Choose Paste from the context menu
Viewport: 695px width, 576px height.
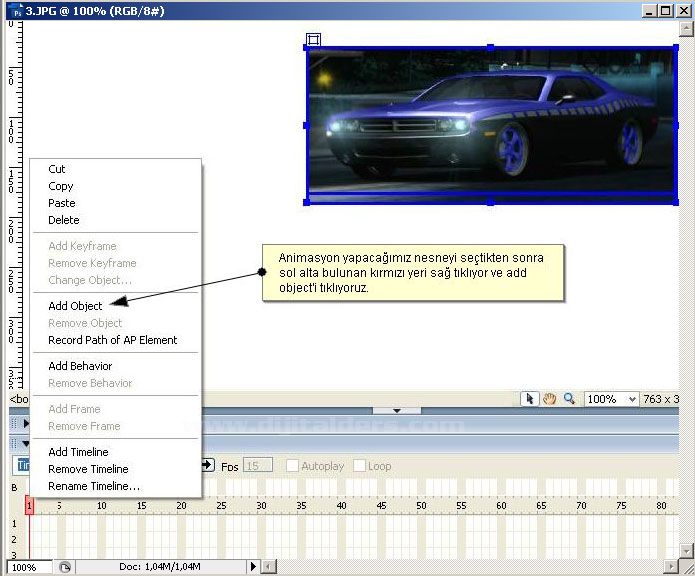[x=62, y=203]
